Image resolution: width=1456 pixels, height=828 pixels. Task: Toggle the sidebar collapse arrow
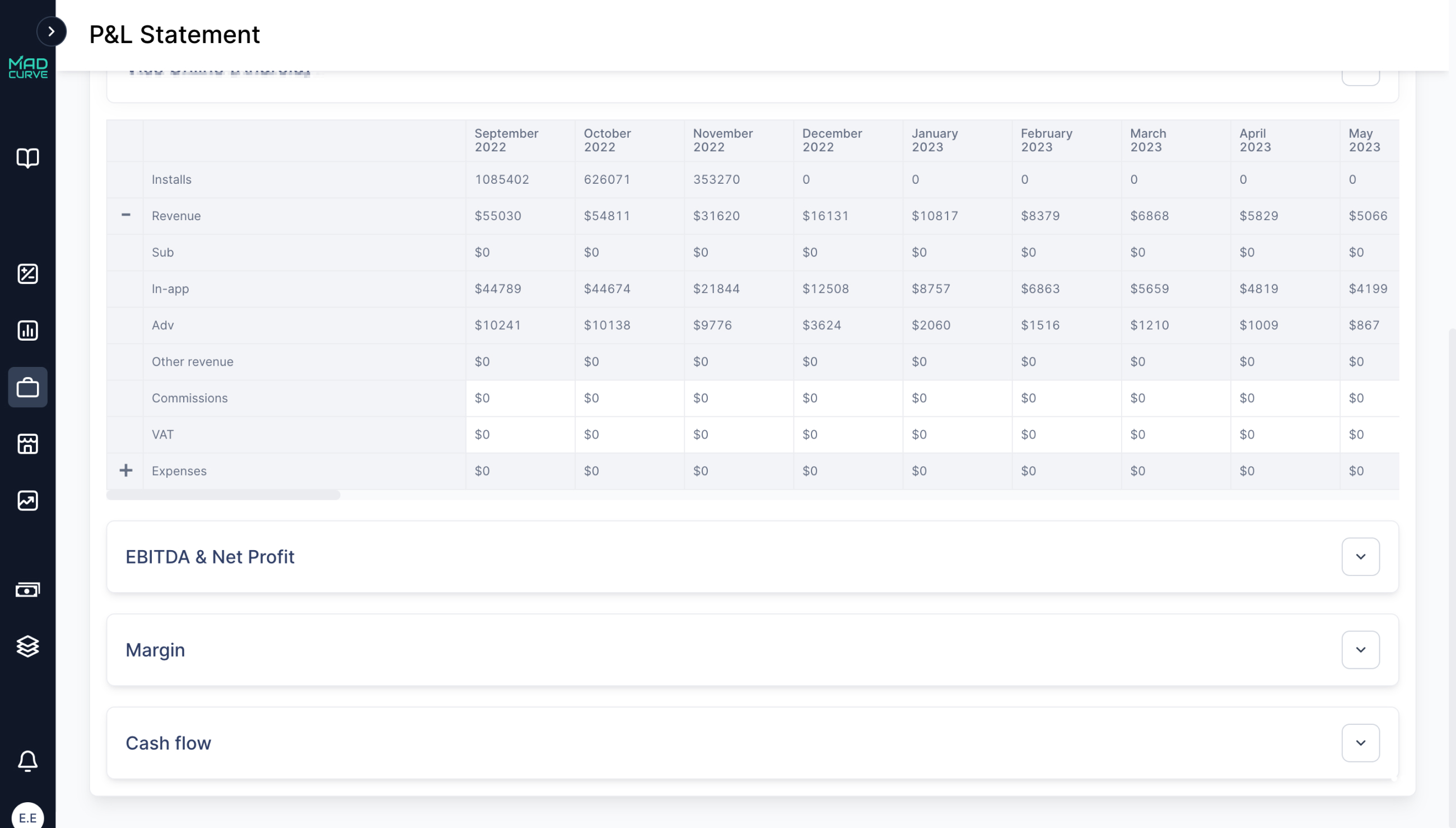pyautogui.click(x=52, y=31)
